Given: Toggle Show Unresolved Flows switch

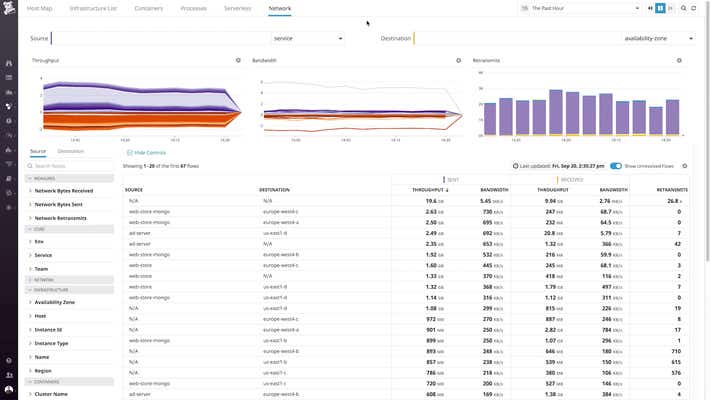Looking at the screenshot, I should point(616,166).
